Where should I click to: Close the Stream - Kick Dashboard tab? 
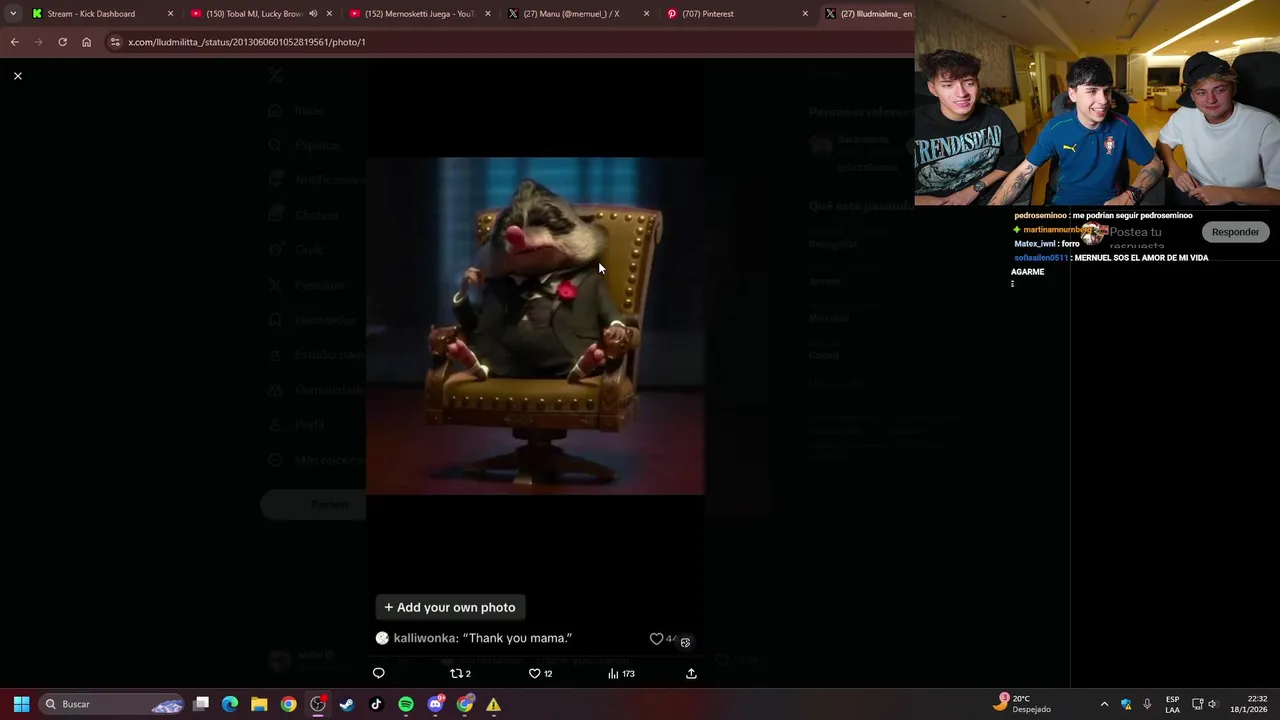[x=170, y=14]
